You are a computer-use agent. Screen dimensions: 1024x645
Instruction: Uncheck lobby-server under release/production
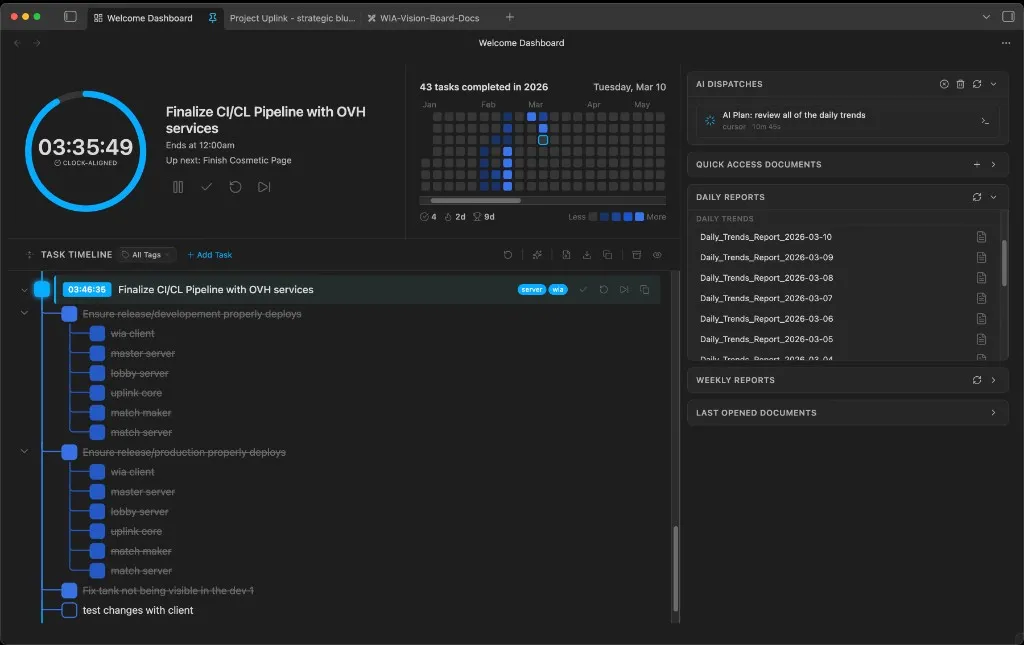click(97, 512)
